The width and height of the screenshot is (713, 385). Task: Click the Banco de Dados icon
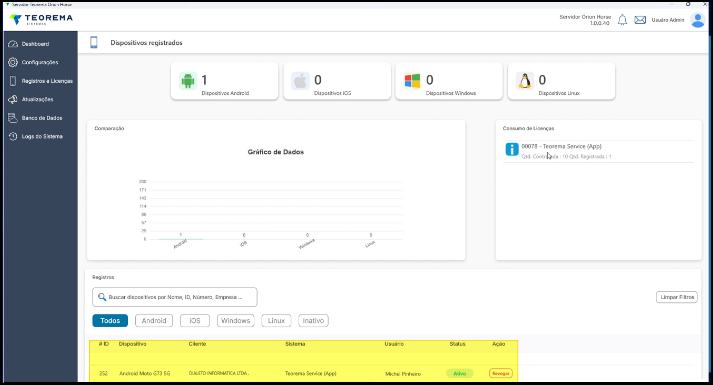13,118
